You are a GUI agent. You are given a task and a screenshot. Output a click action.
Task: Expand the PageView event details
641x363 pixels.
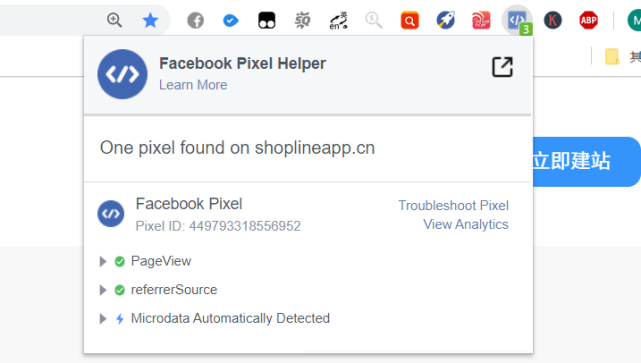click(103, 261)
